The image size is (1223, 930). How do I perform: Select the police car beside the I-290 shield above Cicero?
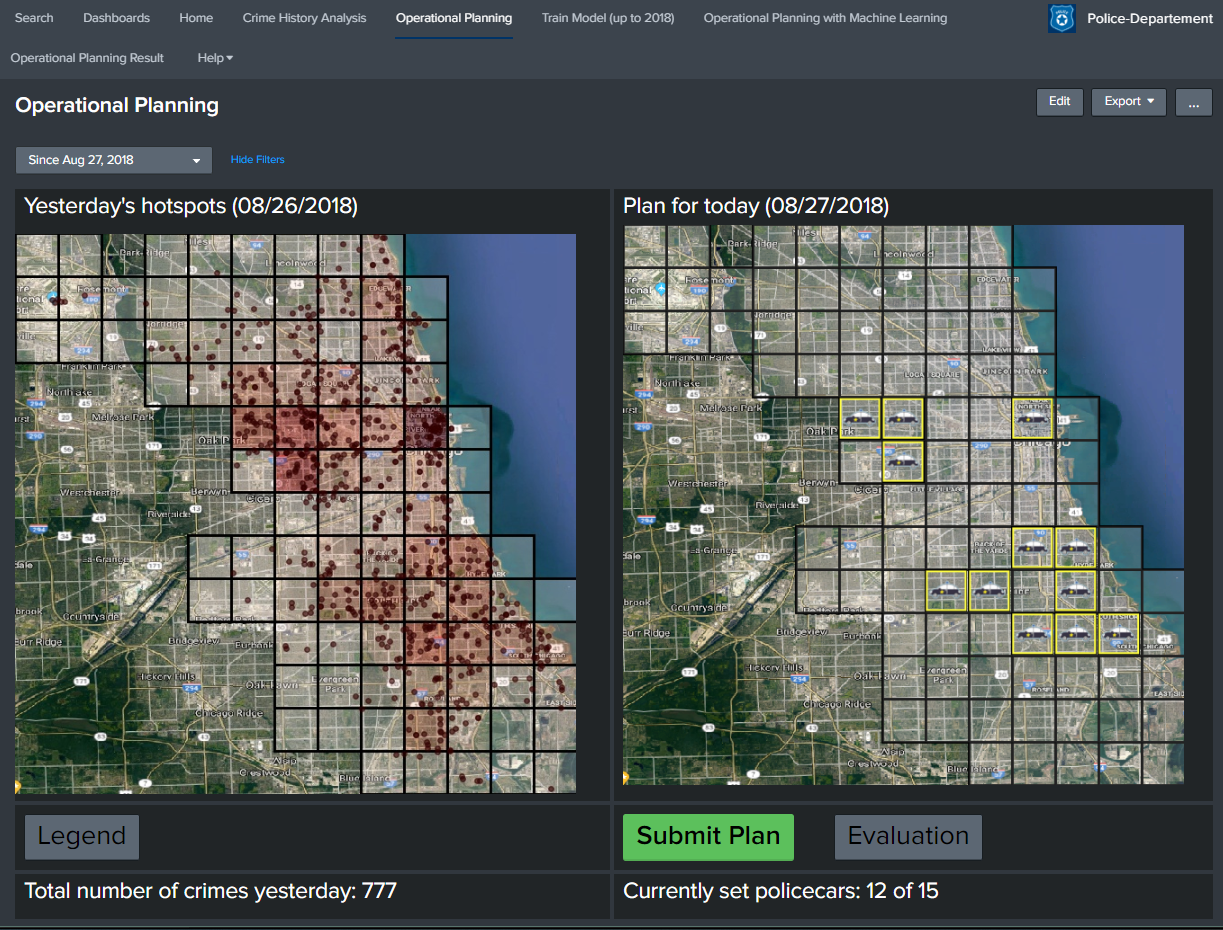(903, 461)
